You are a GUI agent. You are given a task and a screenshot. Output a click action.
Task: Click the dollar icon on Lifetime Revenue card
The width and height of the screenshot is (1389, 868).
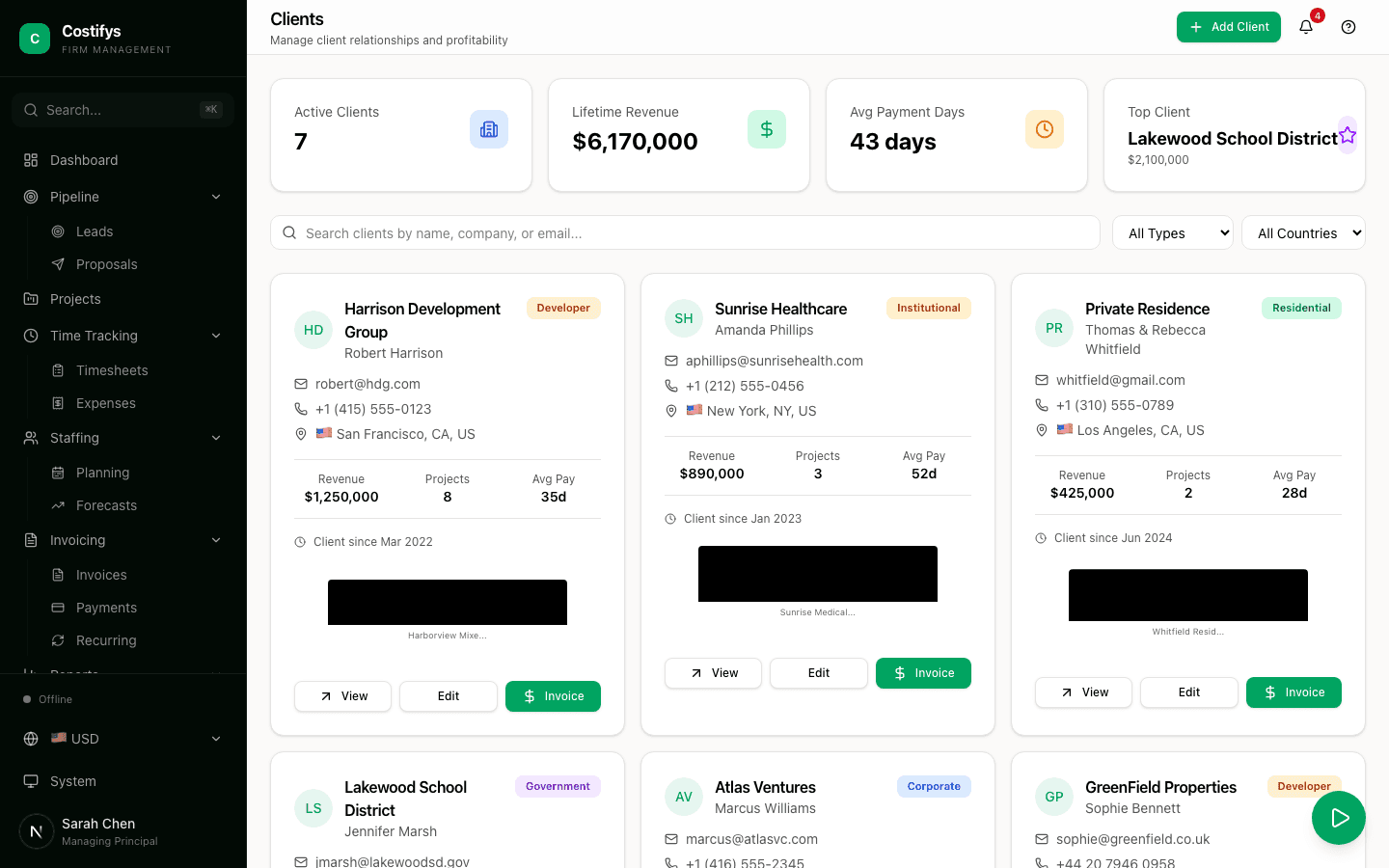(x=767, y=128)
